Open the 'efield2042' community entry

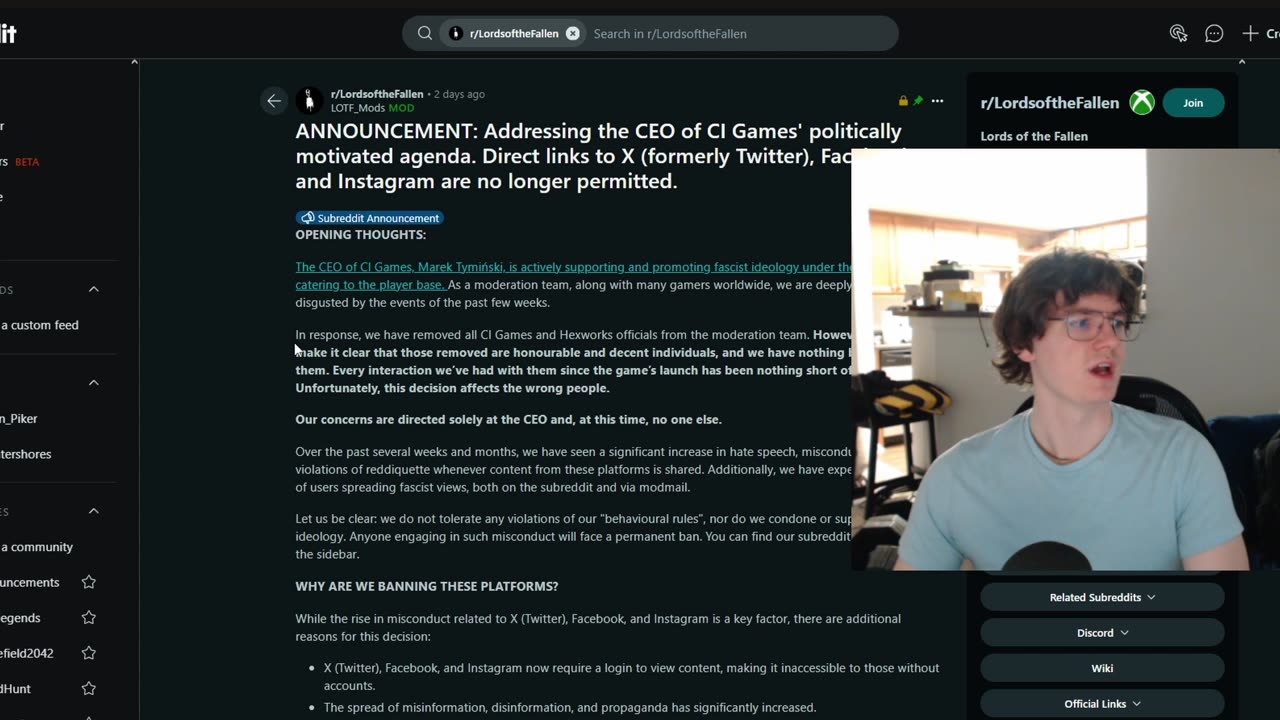click(x=27, y=653)
